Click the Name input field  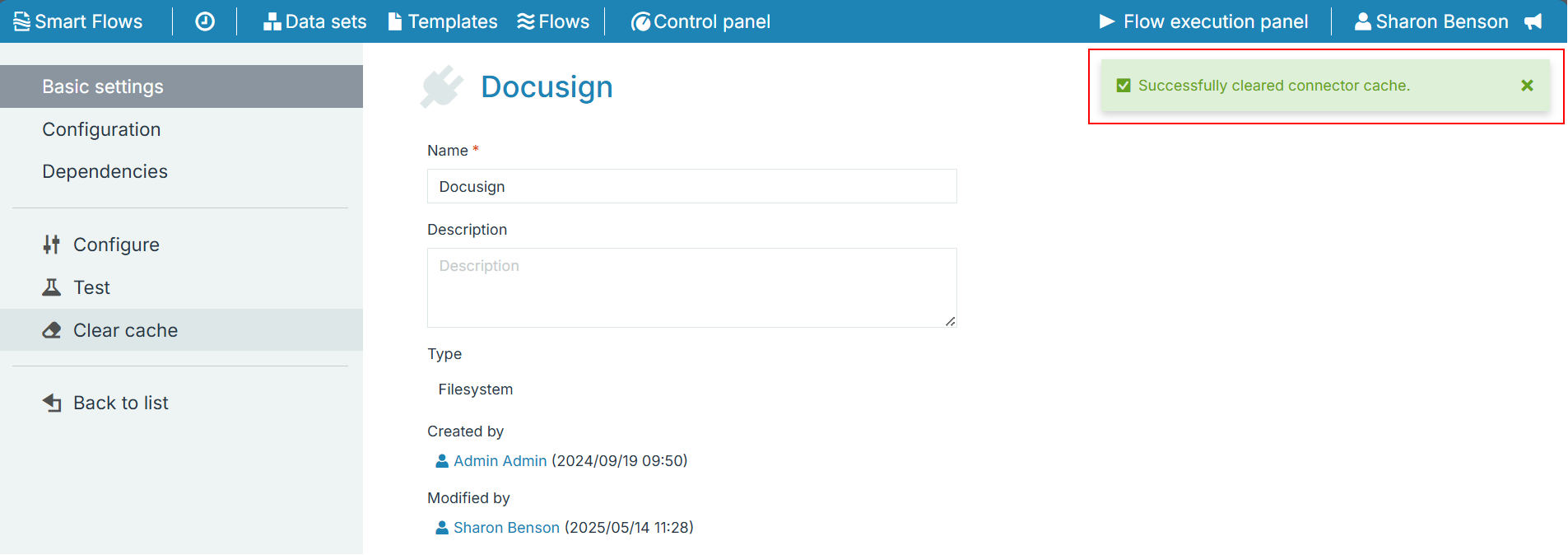pos(691,186)
